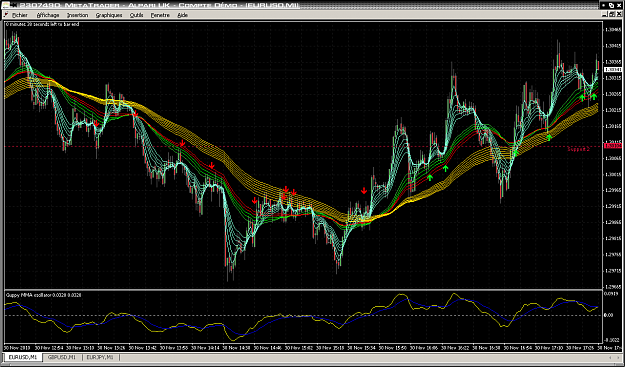The width and height of the screenshot is (625, 367).
Task: Click the 1.30465 price scale value
Action: click(613, 30)
